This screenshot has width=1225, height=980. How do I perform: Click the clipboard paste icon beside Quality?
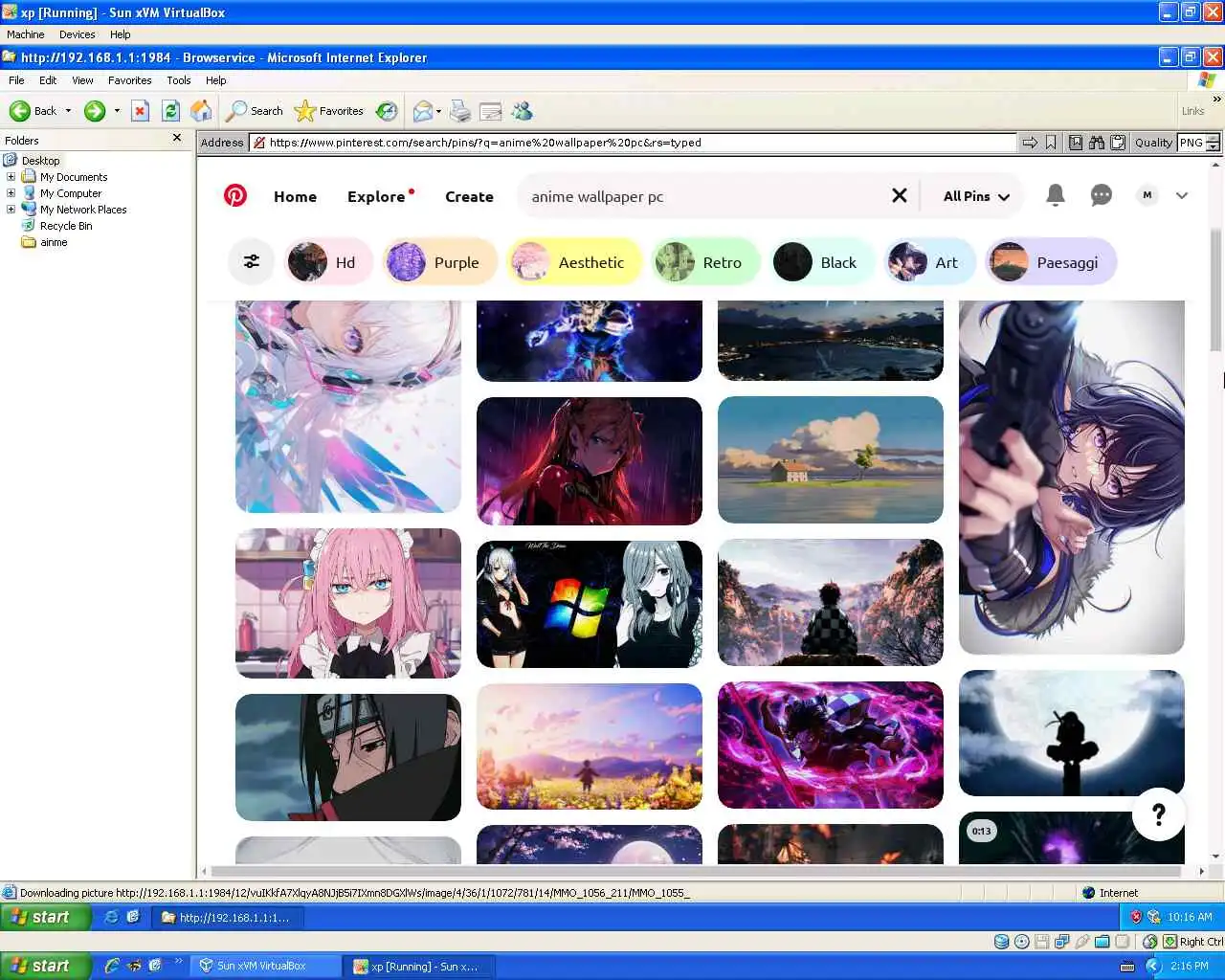[x=1118, y=143]
